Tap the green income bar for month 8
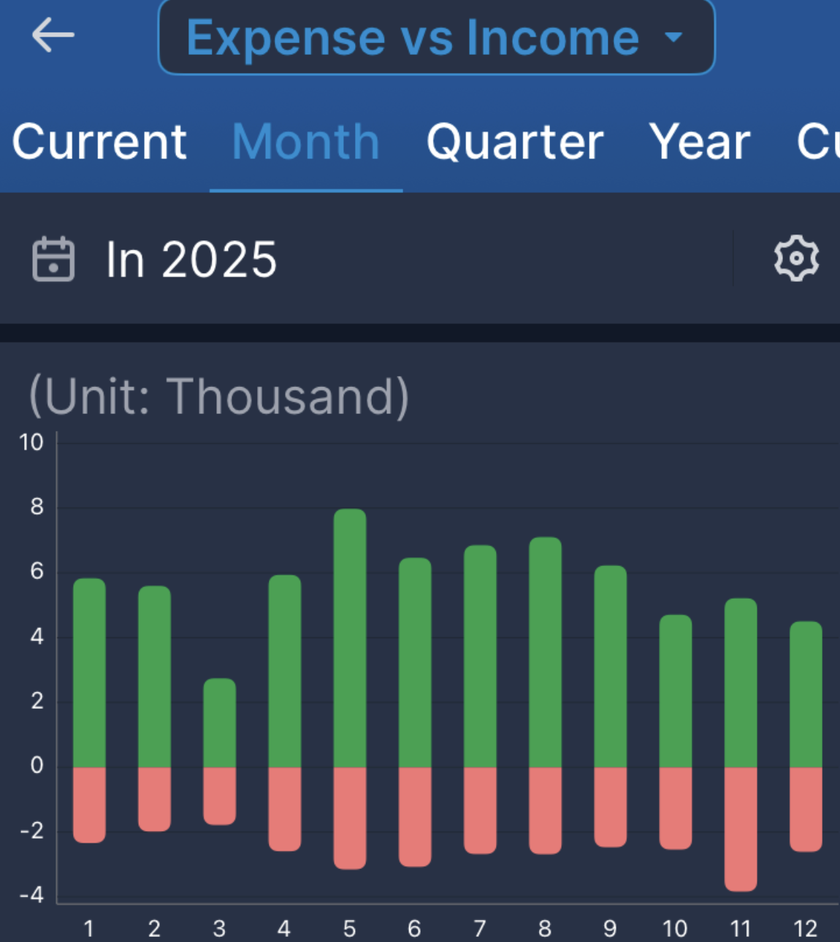840x942 pixels. (x=546, y=652)
